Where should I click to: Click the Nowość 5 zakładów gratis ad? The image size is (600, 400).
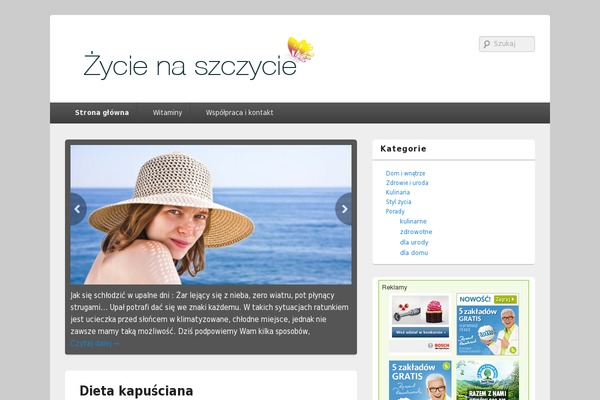point(488,325)
